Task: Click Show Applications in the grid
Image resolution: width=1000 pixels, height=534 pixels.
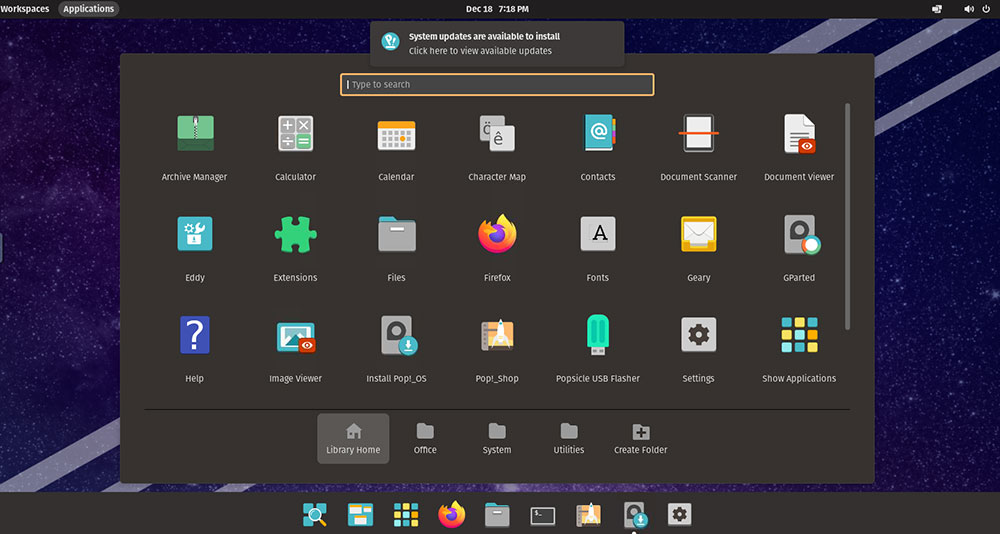Action: (799, 334)
